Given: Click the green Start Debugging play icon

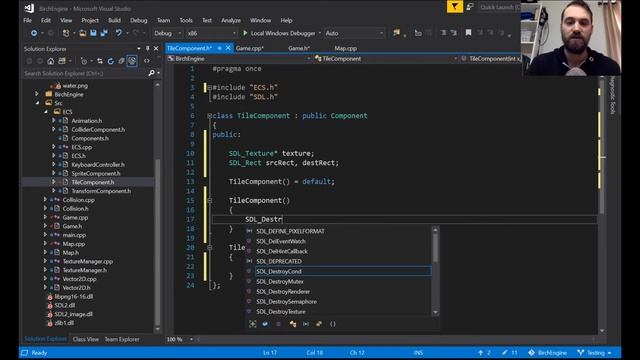Looking at the screenshot, I should 245,33.
